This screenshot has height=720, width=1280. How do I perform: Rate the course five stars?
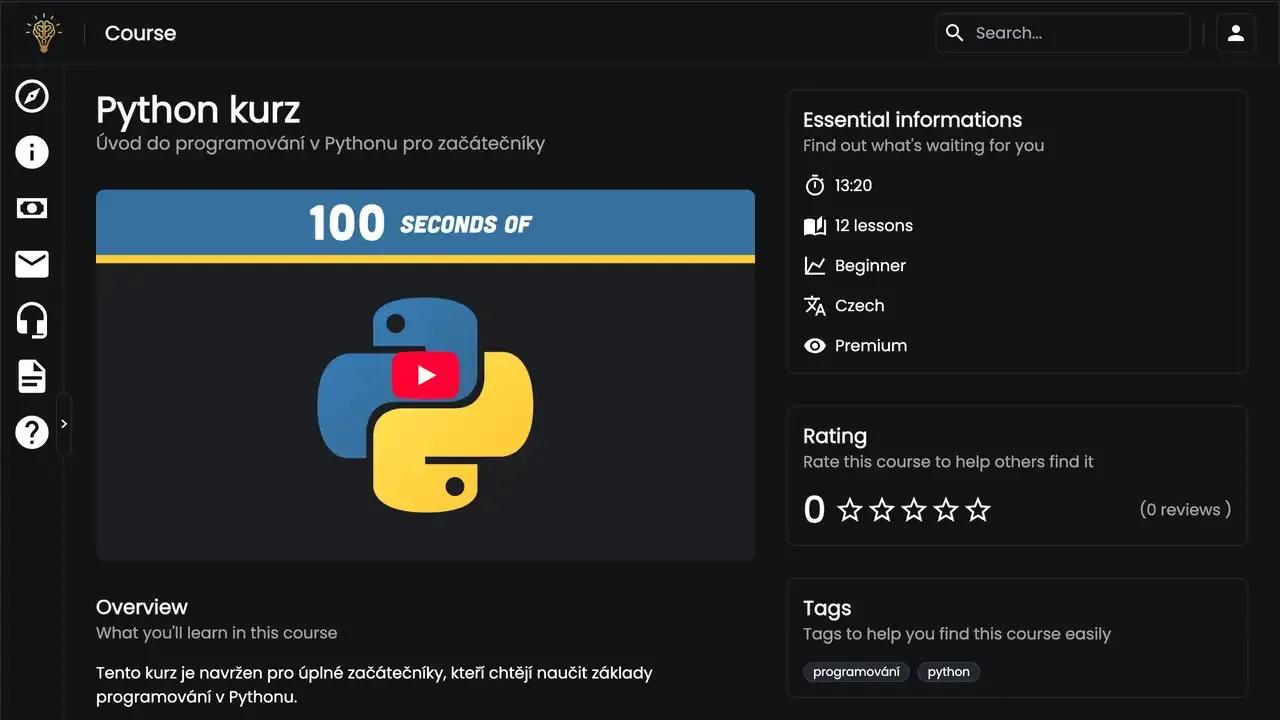[x=978, y=510]
